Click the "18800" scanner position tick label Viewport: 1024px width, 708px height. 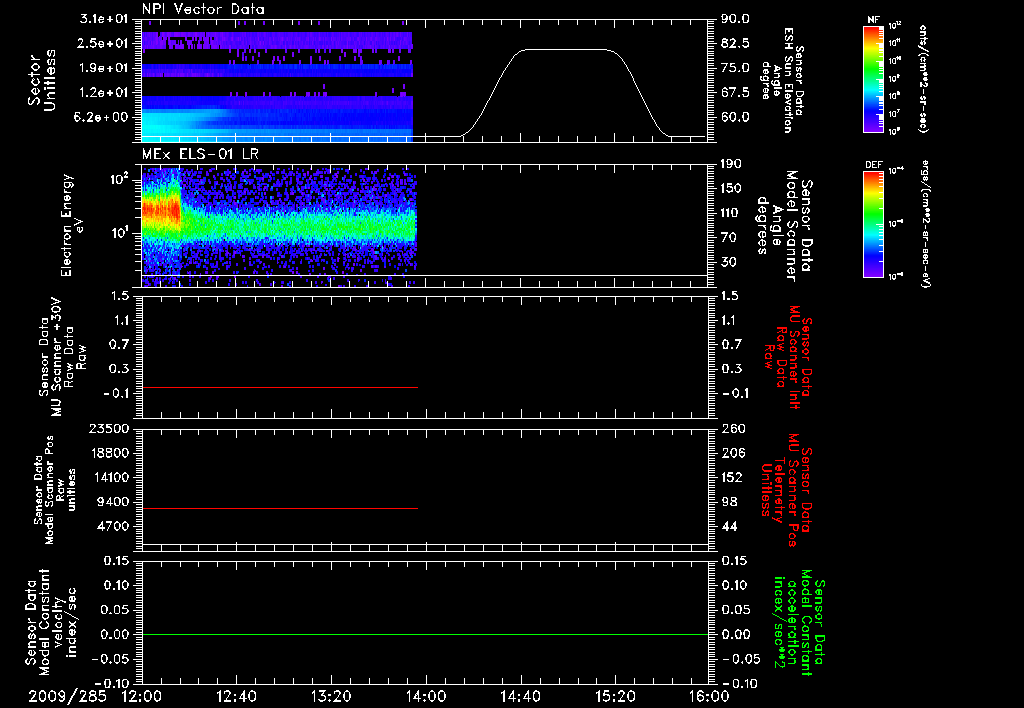[x=111, y=453]
